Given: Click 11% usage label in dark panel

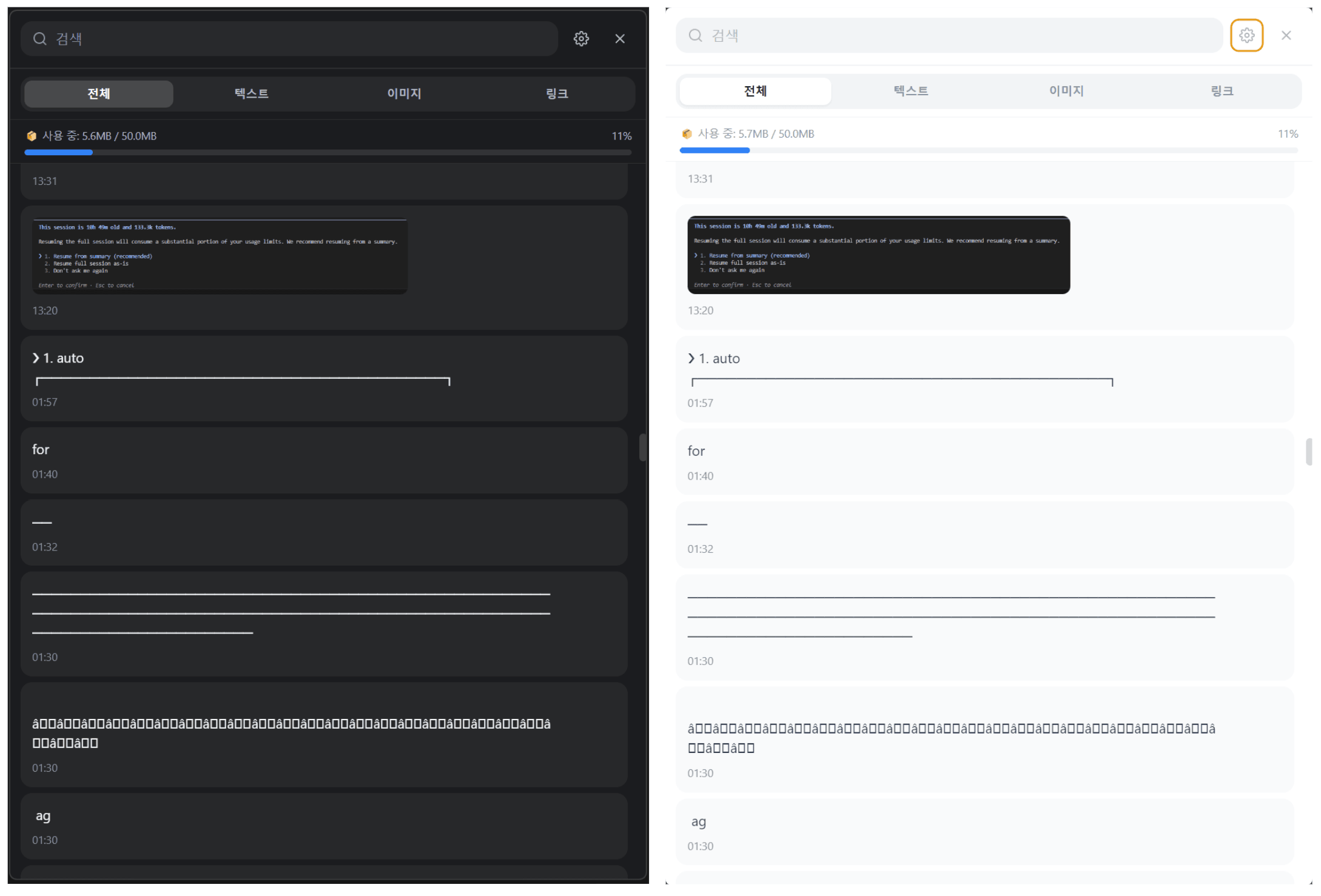Looking at the screenshot, I should point(622,136).
